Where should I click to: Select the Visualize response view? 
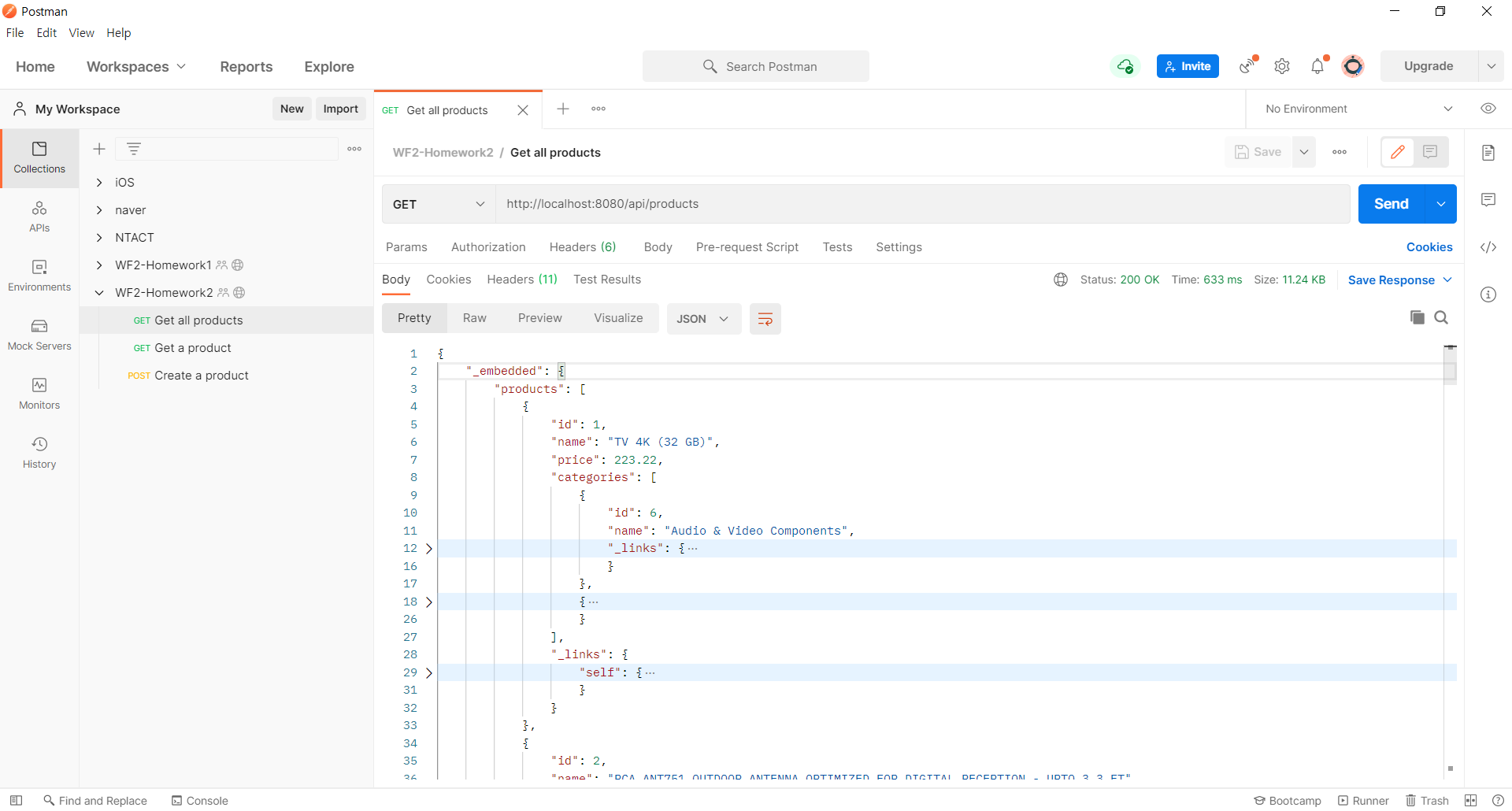(x=618, y=318)
